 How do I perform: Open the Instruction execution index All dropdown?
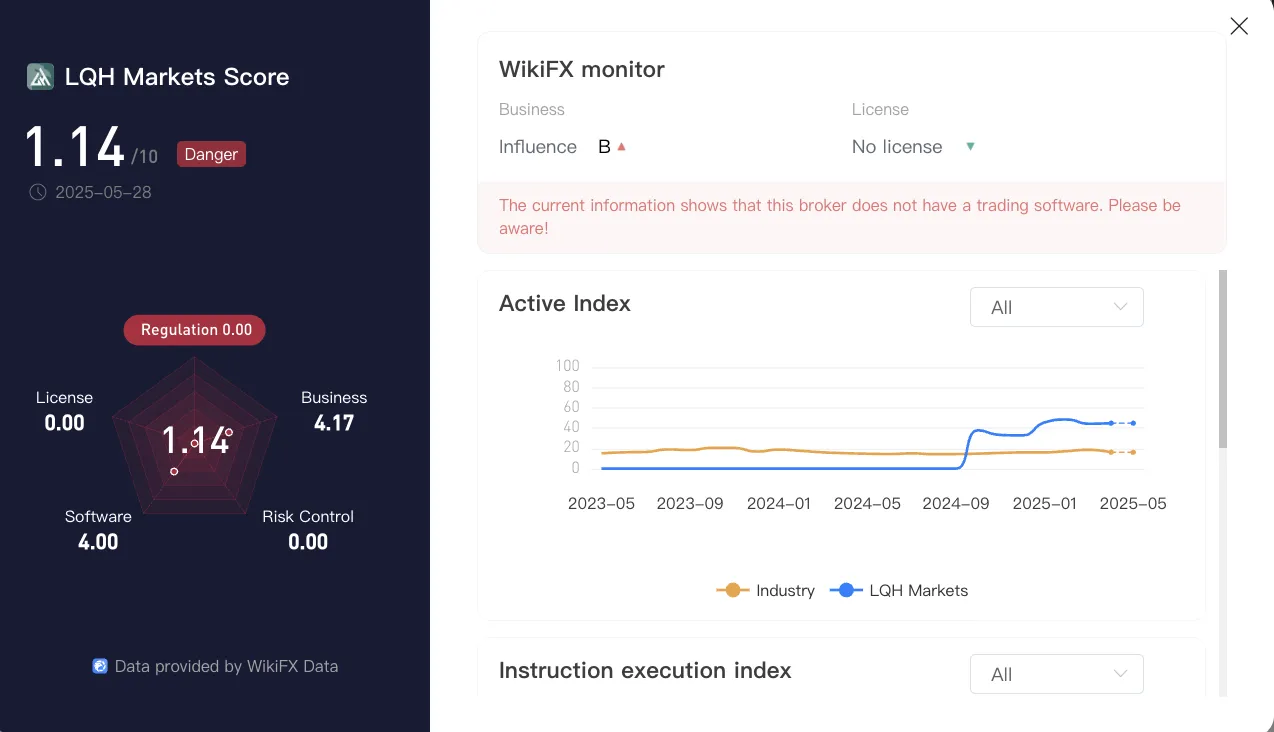coord(1057,674)
